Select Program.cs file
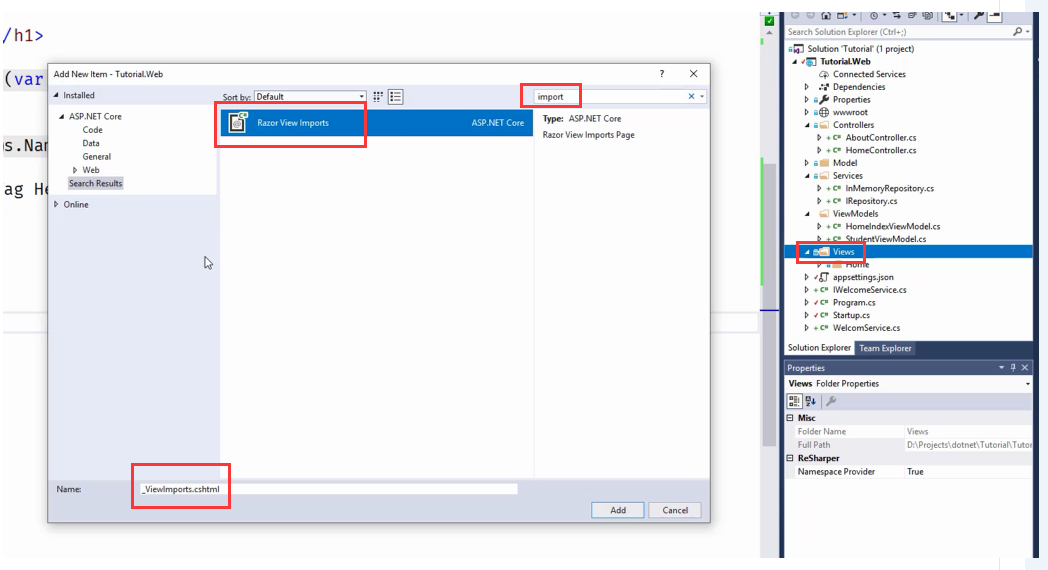This screenshot has width=1048, height=570. (x=854, y=303)
